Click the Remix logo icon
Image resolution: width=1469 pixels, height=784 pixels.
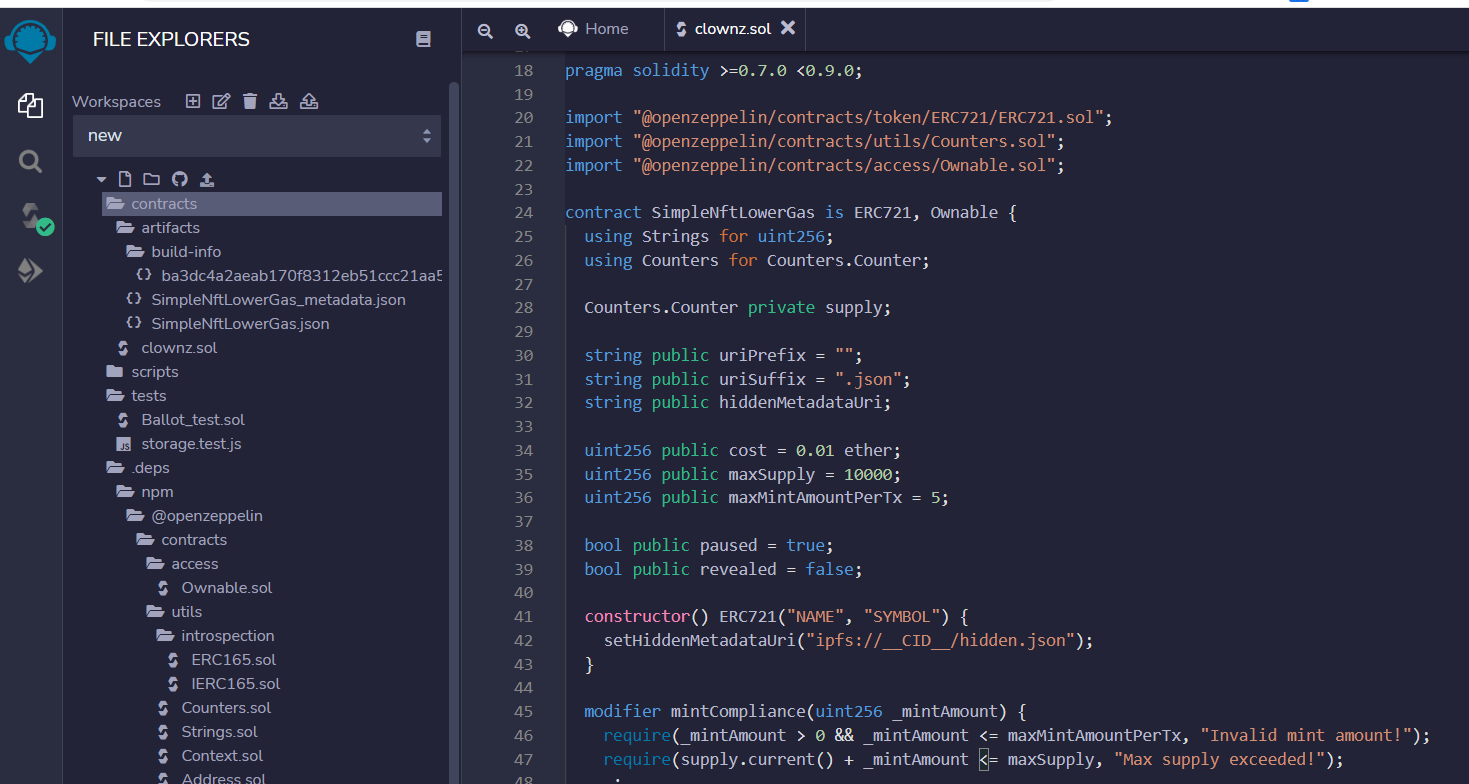point(31,41)
